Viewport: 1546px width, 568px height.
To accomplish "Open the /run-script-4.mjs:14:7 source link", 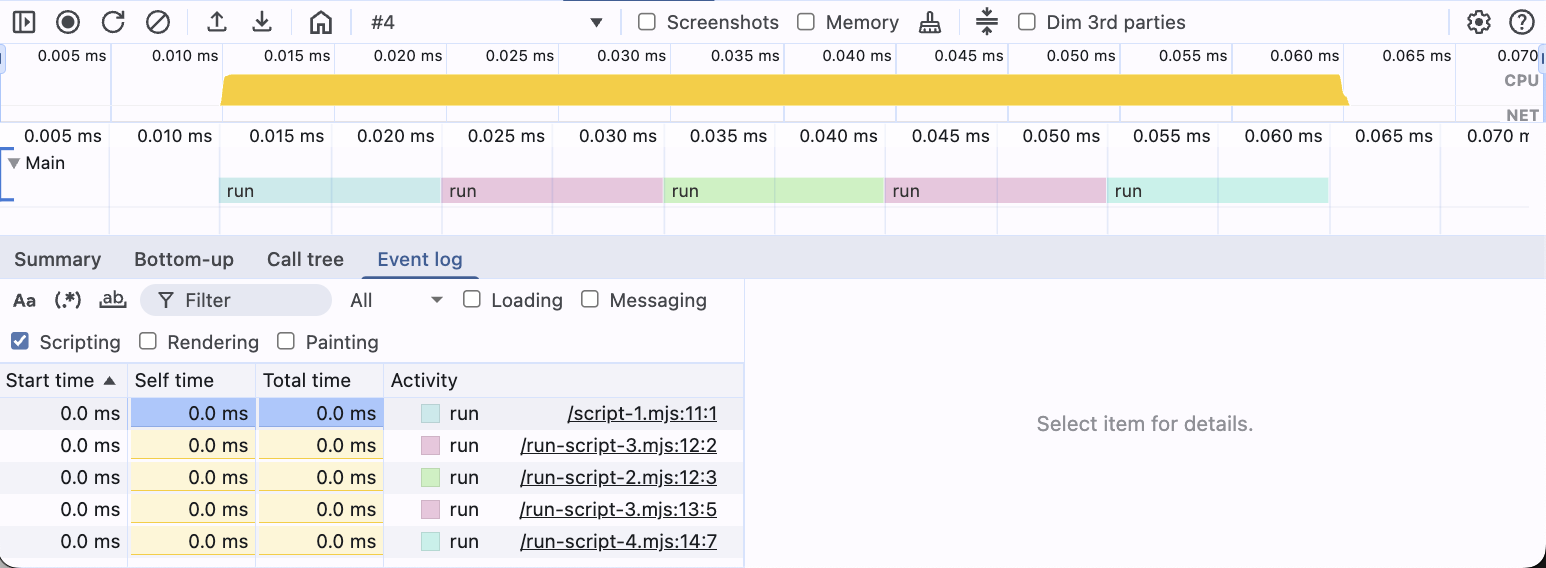I will tap(618, 542).
